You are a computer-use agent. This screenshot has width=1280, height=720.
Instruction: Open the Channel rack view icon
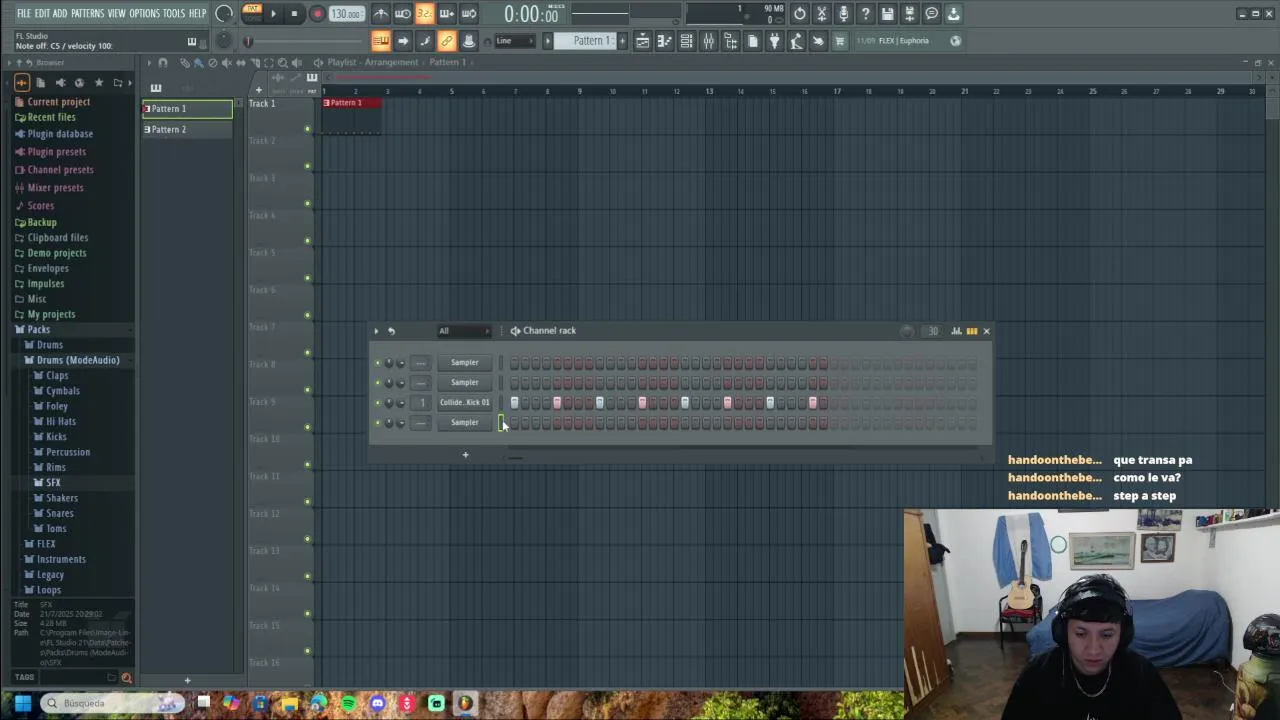point(687,41)
